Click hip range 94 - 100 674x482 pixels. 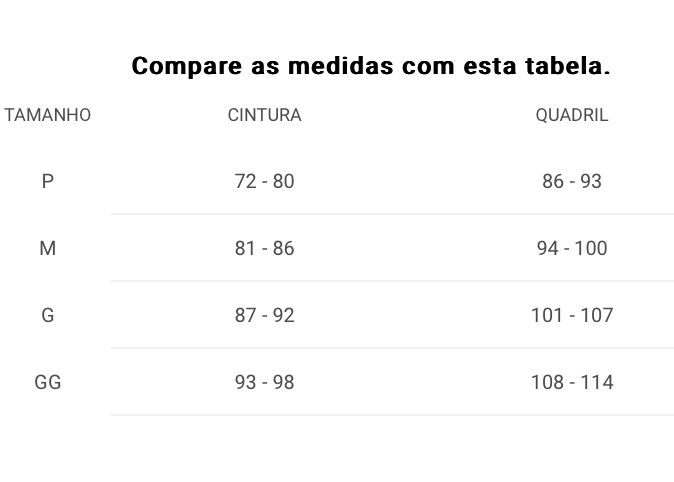tap(572, 248)
